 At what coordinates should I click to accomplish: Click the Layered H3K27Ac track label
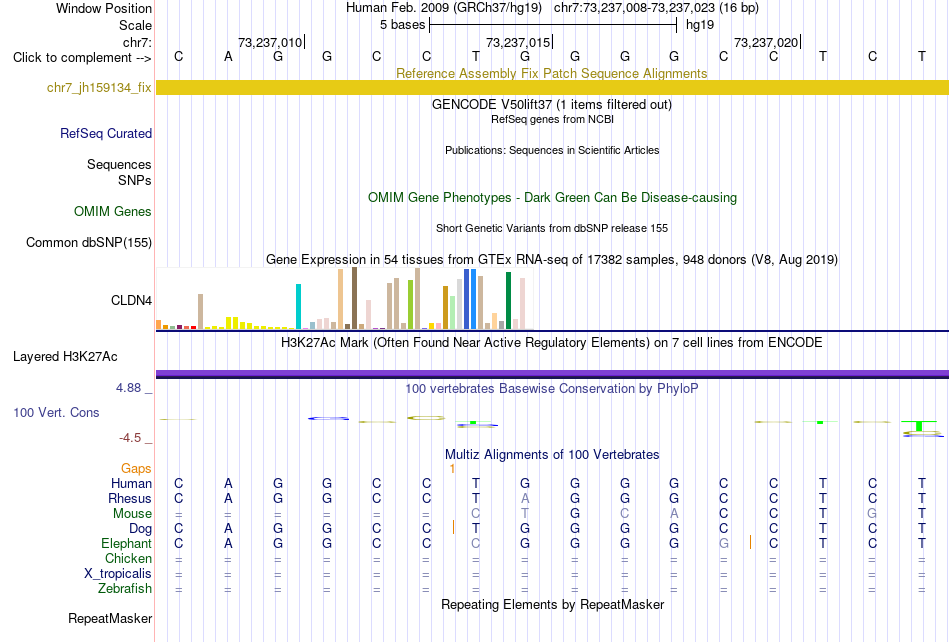pos(65,357)
